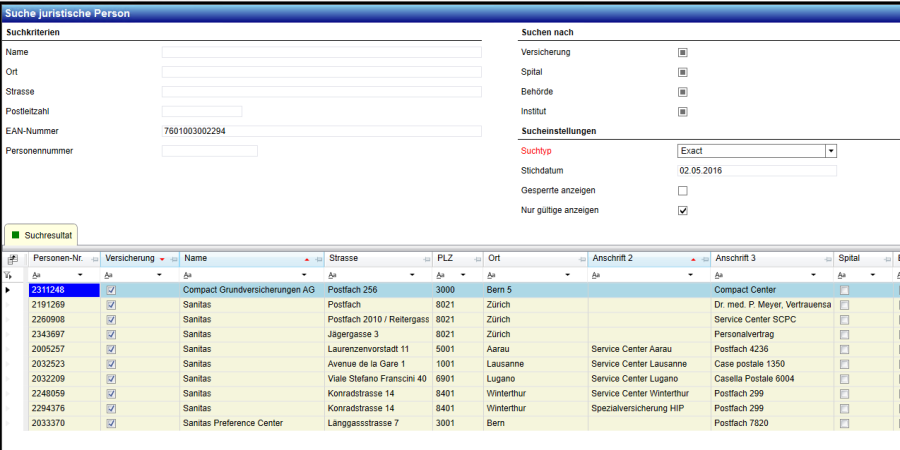This screenshot has width=900, height=450.
Task: Click the grid column chooser icon
Action: 11,258
